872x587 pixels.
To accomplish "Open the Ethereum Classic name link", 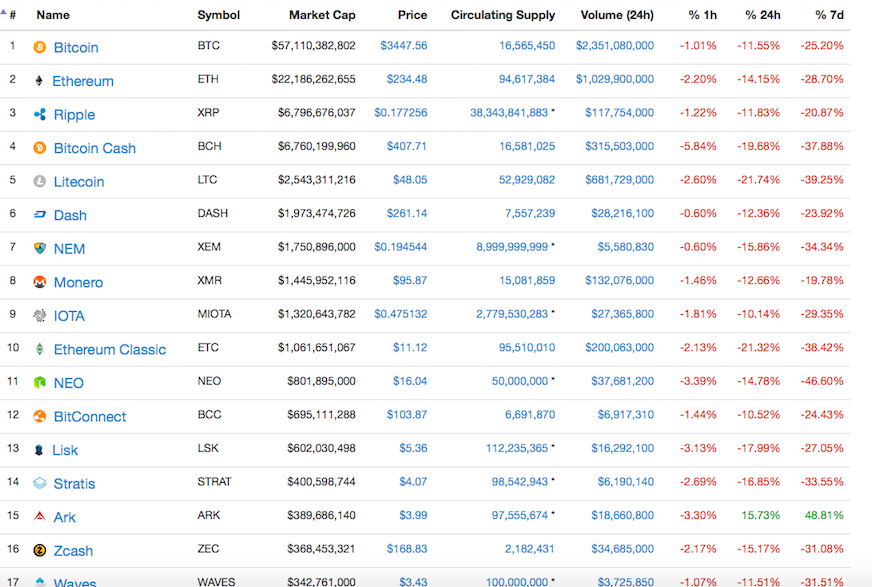I will coord(110,350).
